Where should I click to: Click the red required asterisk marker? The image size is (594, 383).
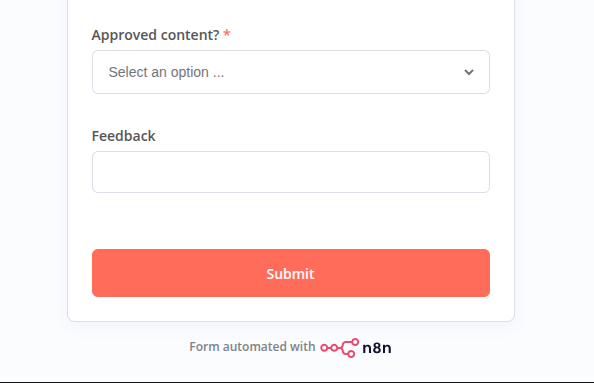tap(227, 33)
